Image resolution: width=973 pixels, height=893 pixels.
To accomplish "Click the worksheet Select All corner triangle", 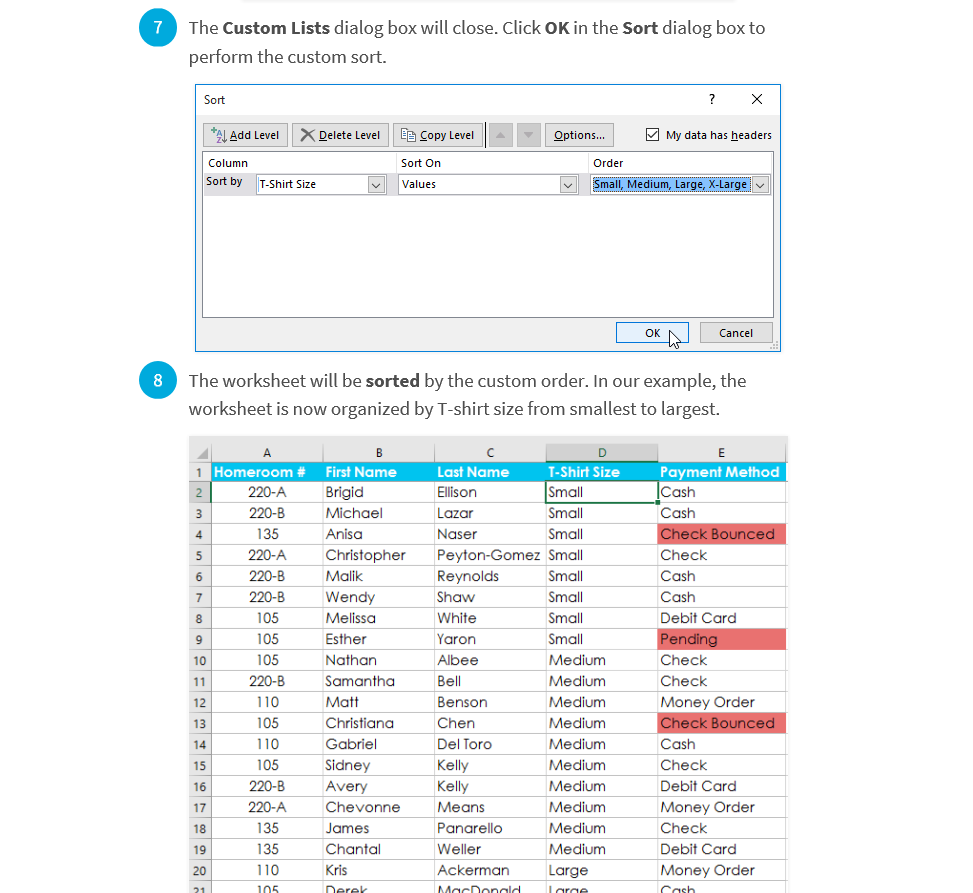I will [201, 452].
